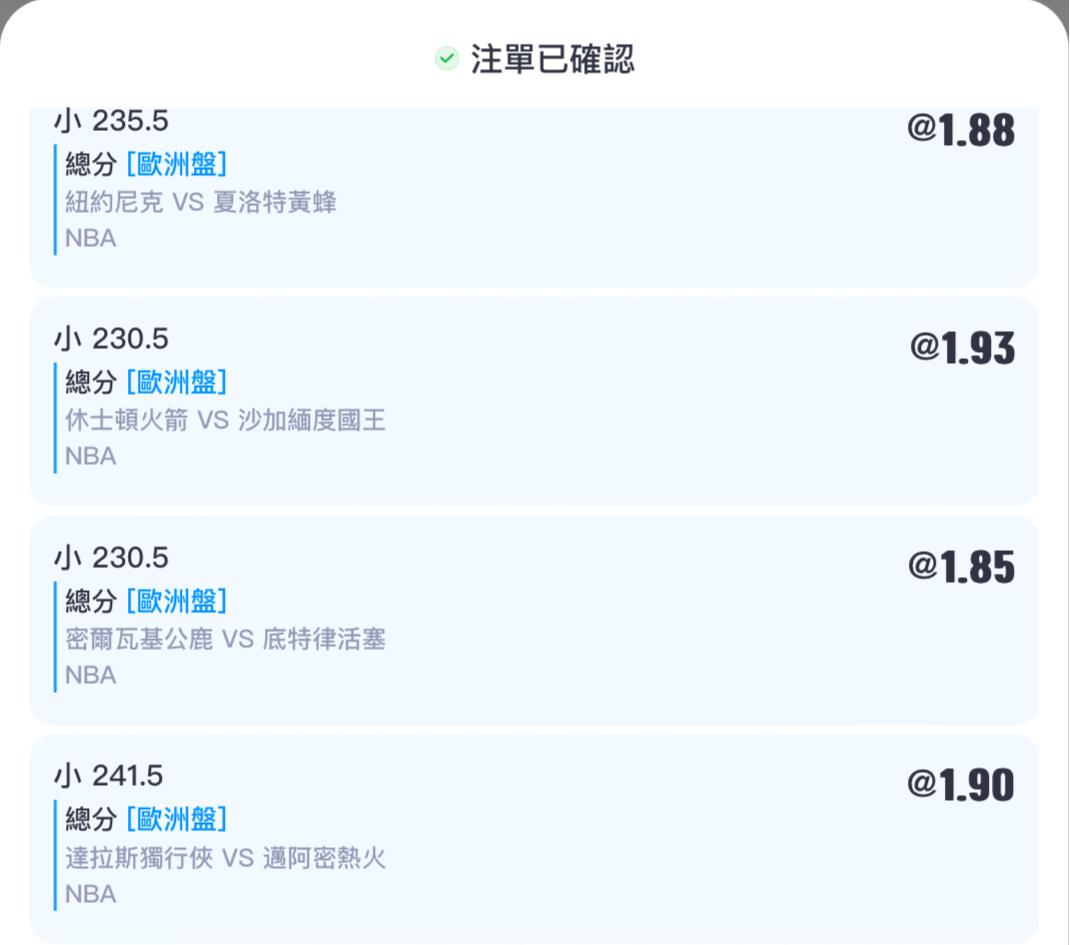
Task: Open 歐洲盤 link in the 紐約尼克 bet
Action: pyautogui.click(x=177, y=164)
